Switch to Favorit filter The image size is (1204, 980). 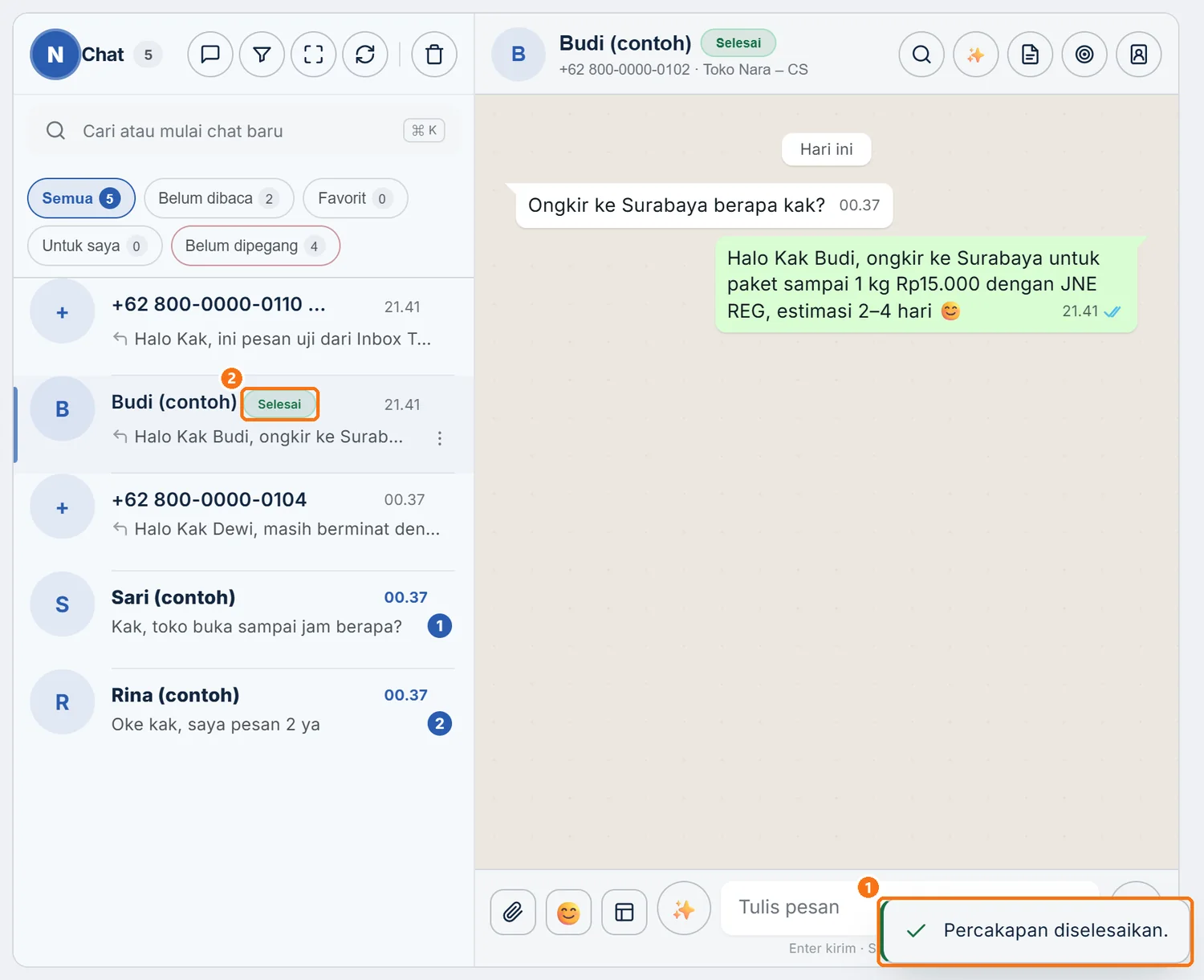point(356,198)
